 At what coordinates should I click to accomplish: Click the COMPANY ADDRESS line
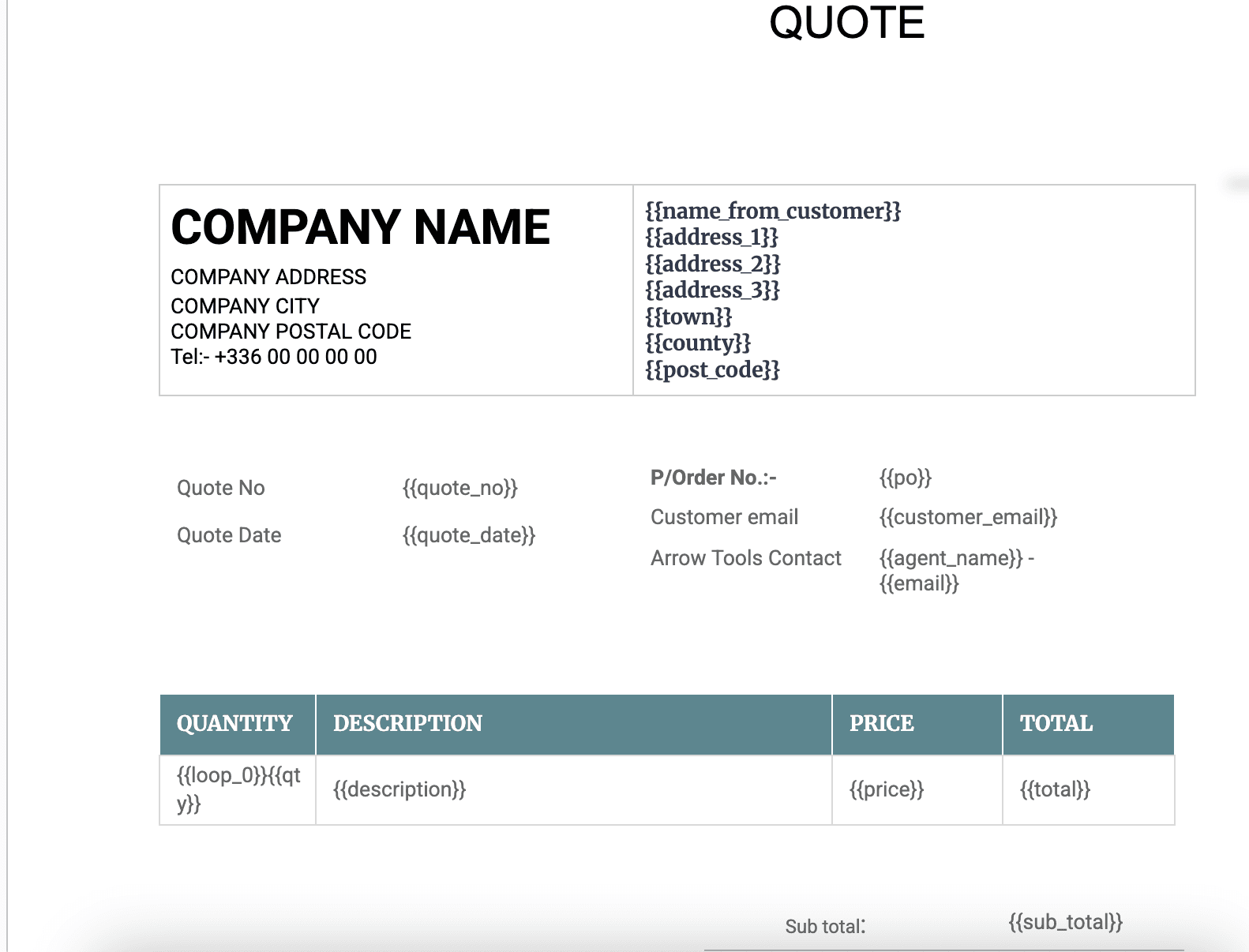click(268, 277)
